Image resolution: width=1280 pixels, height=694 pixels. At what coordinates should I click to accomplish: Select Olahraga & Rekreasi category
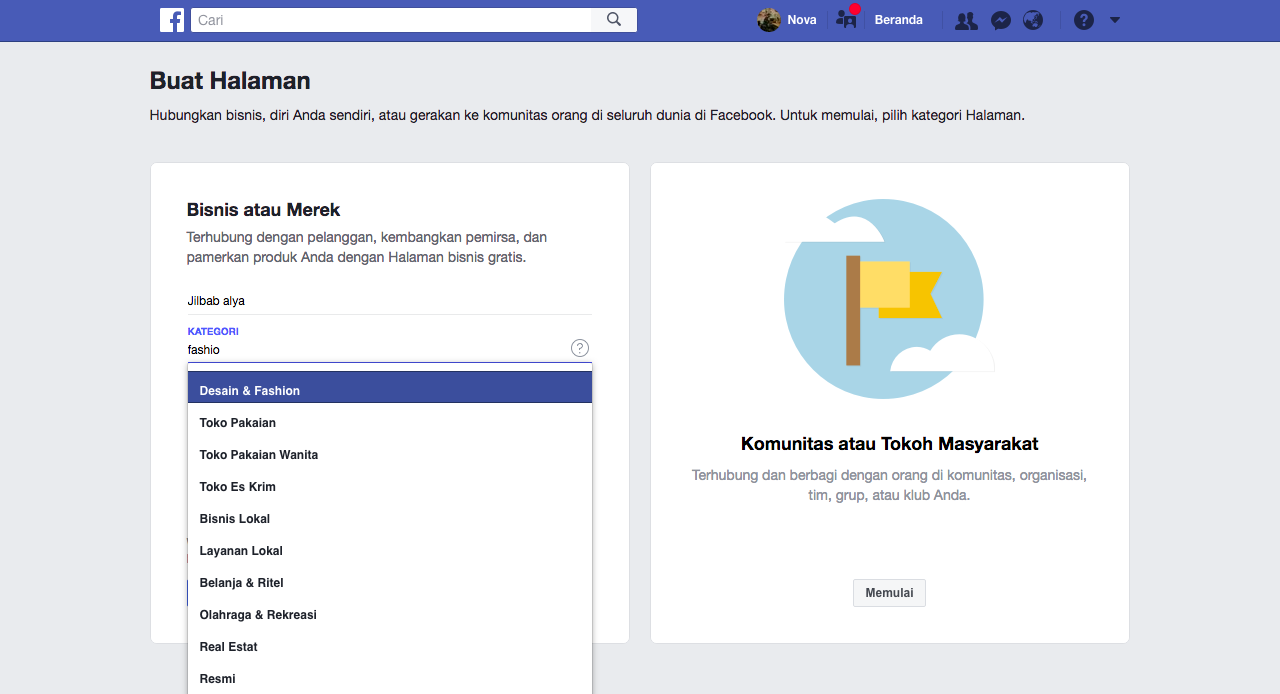258,614
